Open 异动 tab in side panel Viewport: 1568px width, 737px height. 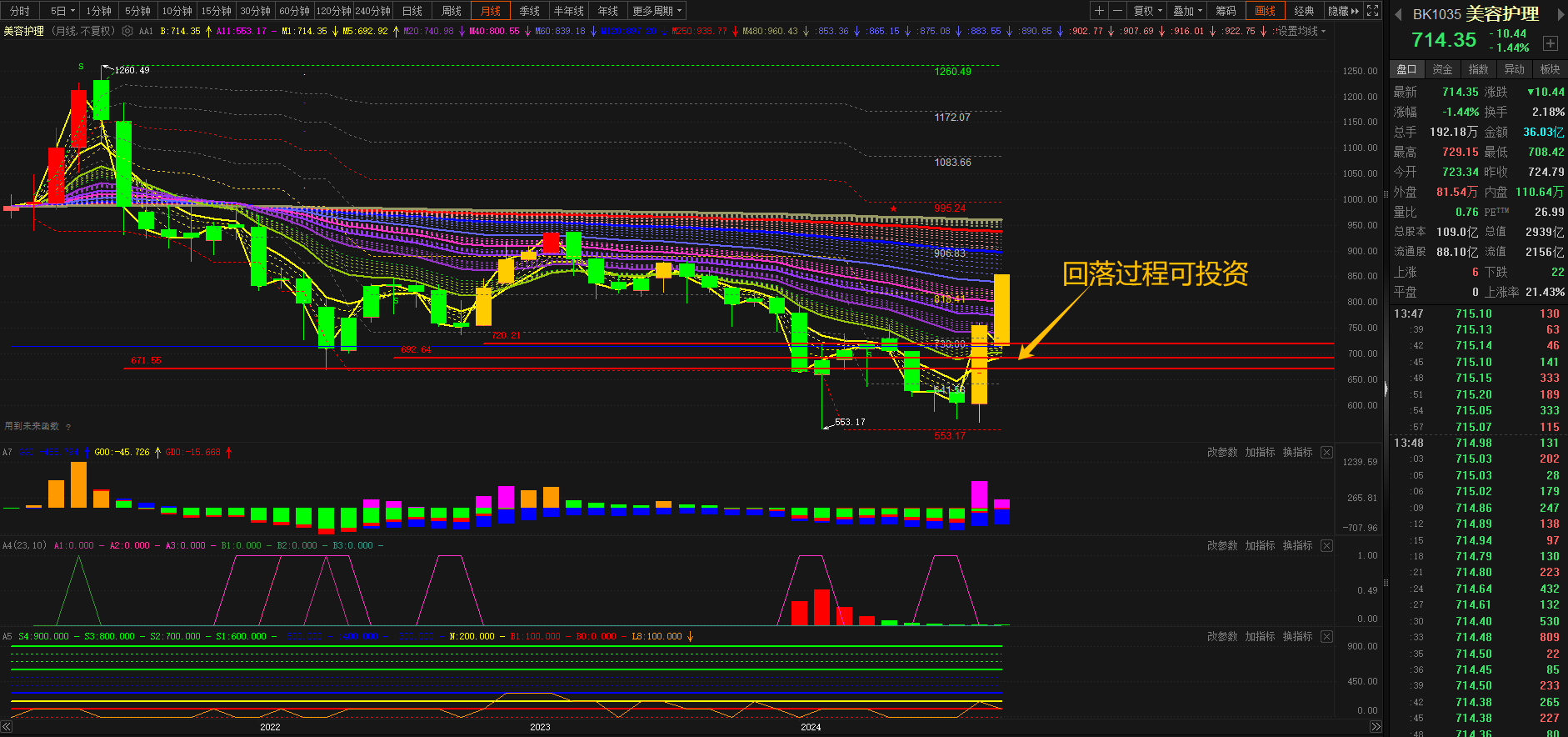click(1514, 69)
